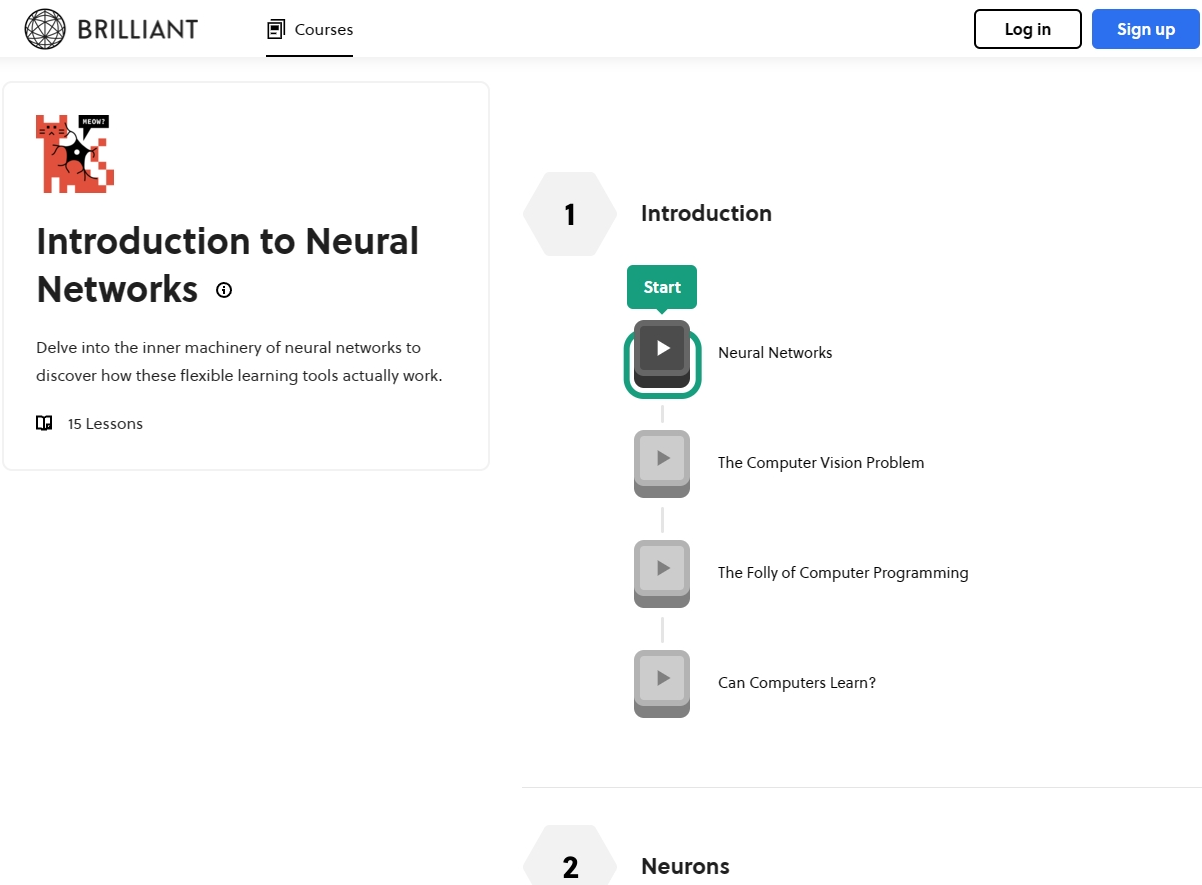This screenshot has width=1202, height=885.
Task: Select the chapter 1 hexagon badge
Action: 570,214
